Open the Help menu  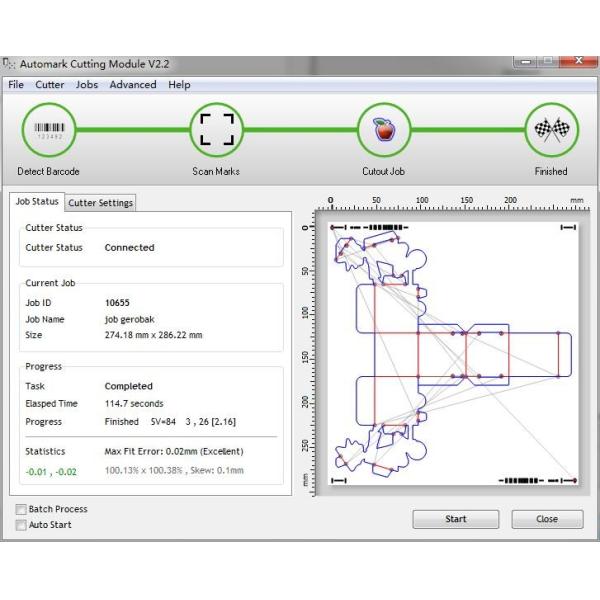[179, 85]
